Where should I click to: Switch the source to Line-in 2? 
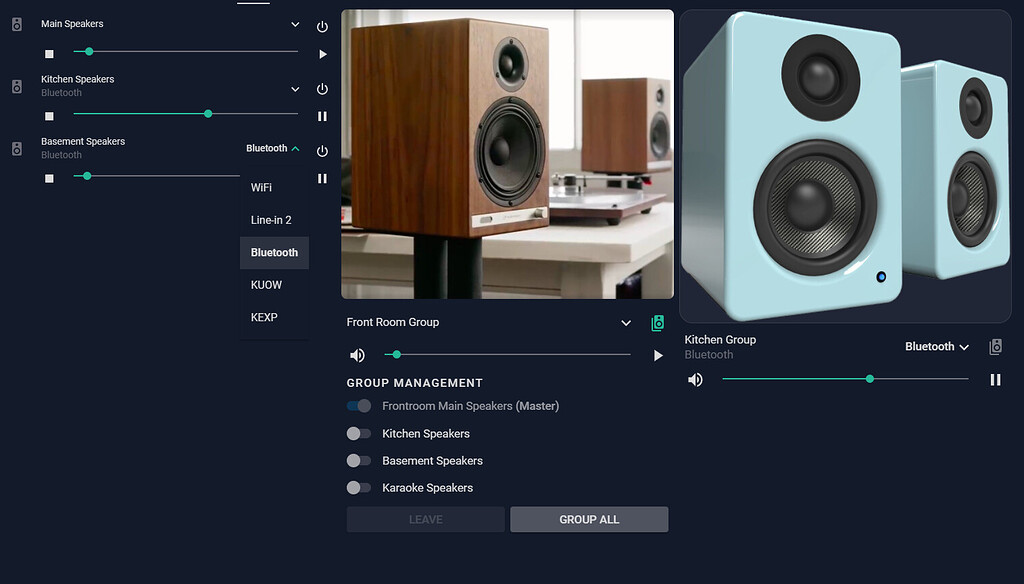pyautogui.click(x=270, y=219)
